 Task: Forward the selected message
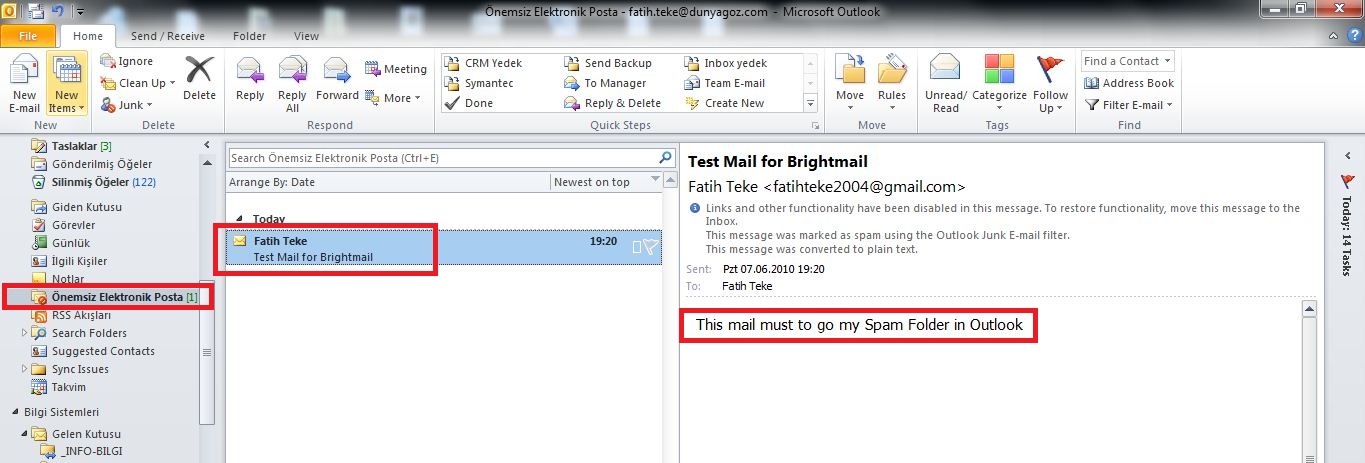coord(337,78)
